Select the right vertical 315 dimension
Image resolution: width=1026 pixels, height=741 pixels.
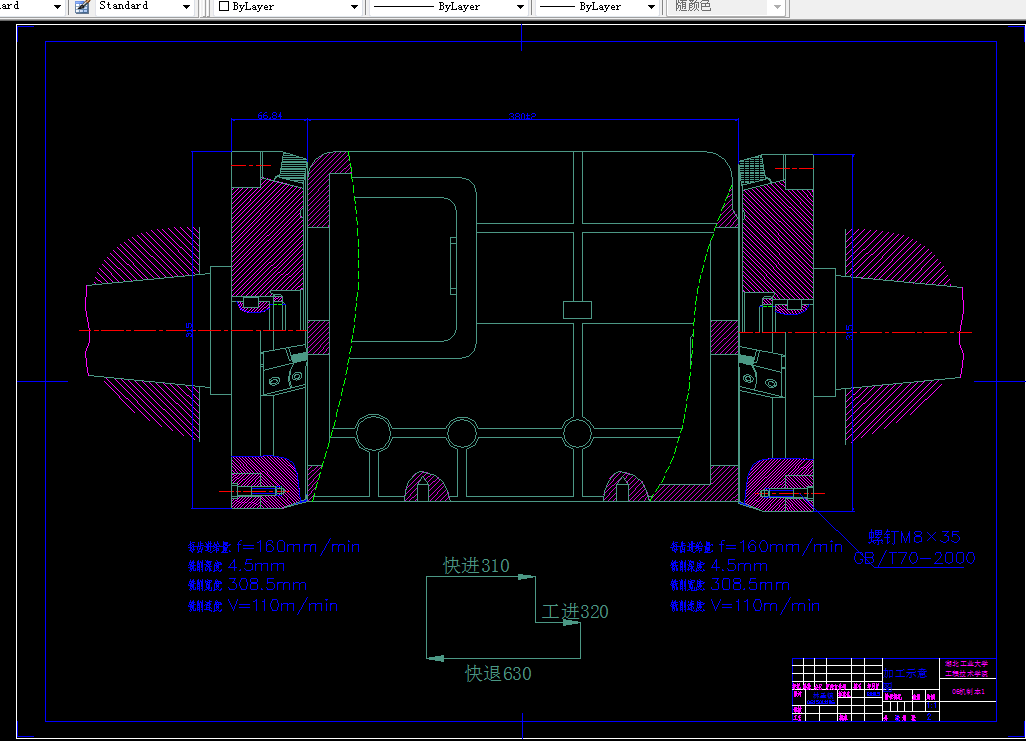(849, 332)
